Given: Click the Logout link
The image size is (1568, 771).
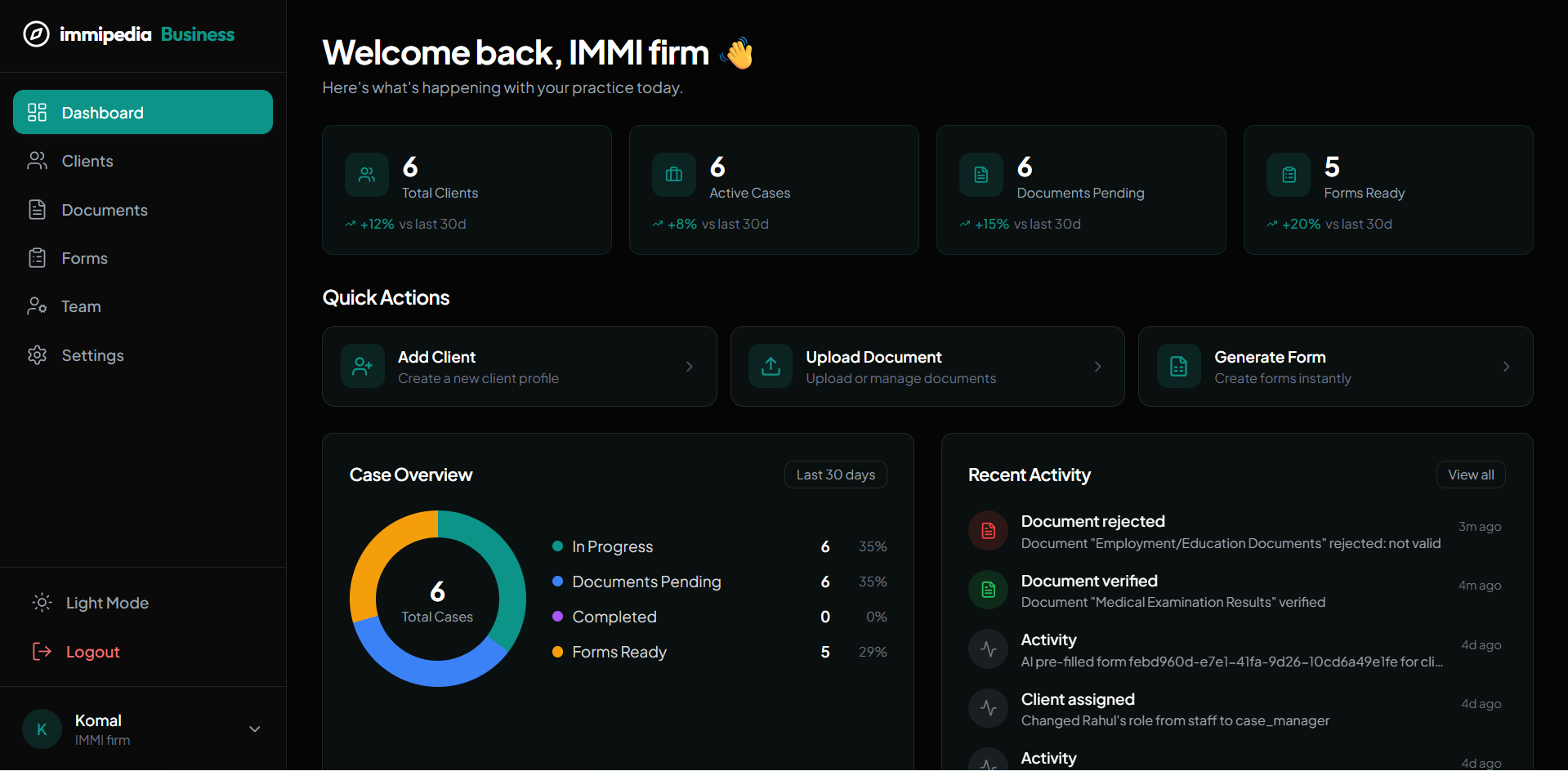Looking at the screenshot, I should (143, 651).
